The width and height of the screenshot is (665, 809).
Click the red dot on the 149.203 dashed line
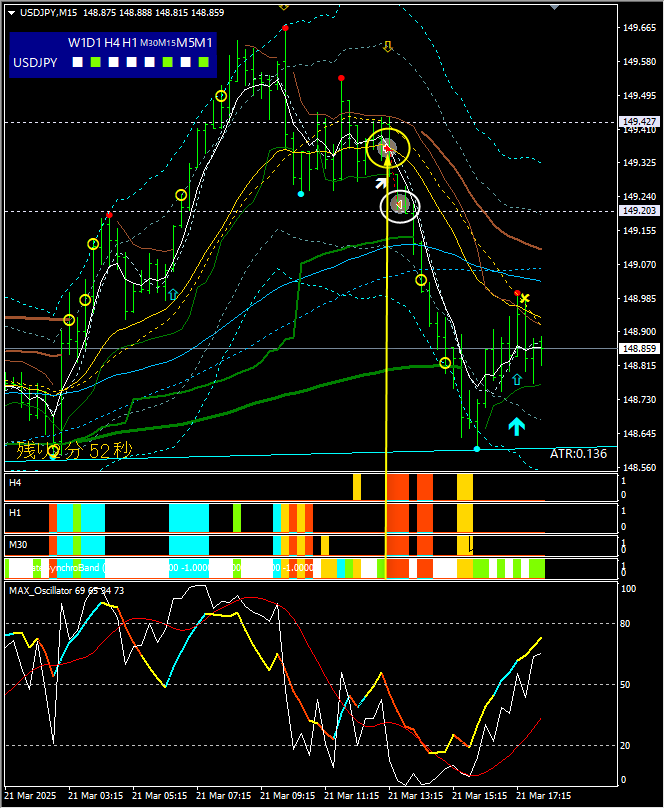[109, 215]
